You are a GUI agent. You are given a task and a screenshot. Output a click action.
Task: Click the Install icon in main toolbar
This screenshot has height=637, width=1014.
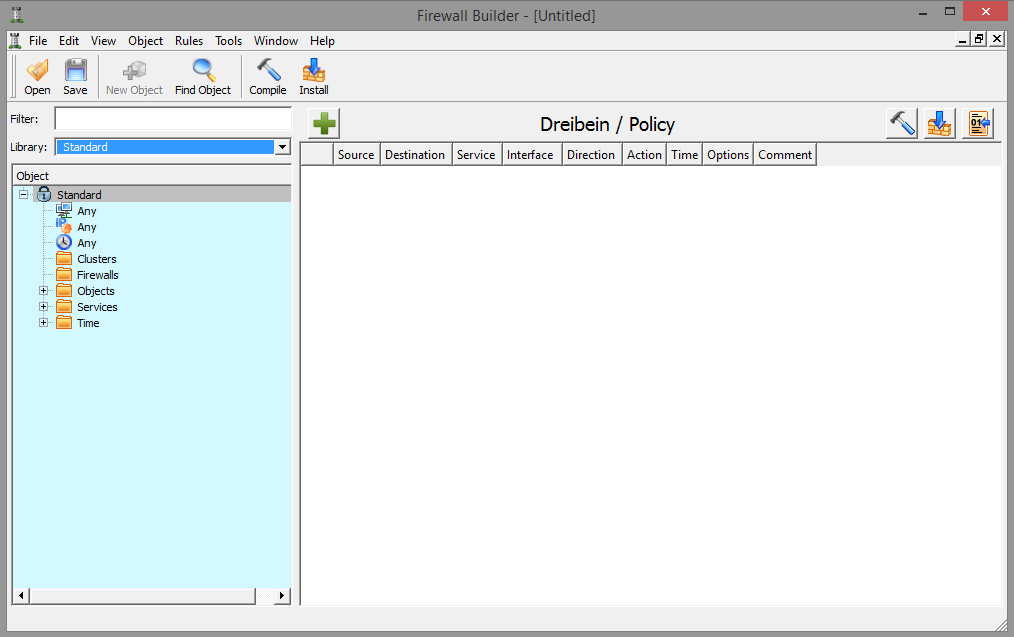pyautogui.click(x=314, y=76)
